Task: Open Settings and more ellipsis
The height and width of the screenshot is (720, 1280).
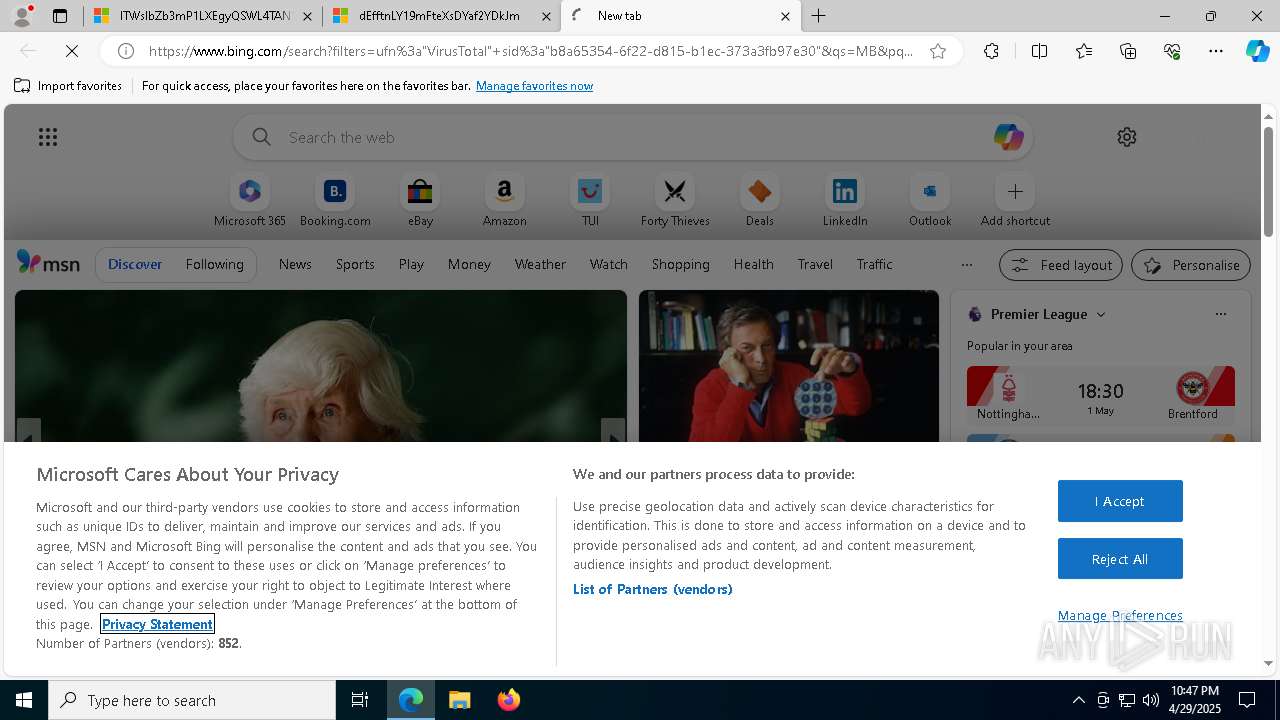Action: click(x=1216, y=51)
